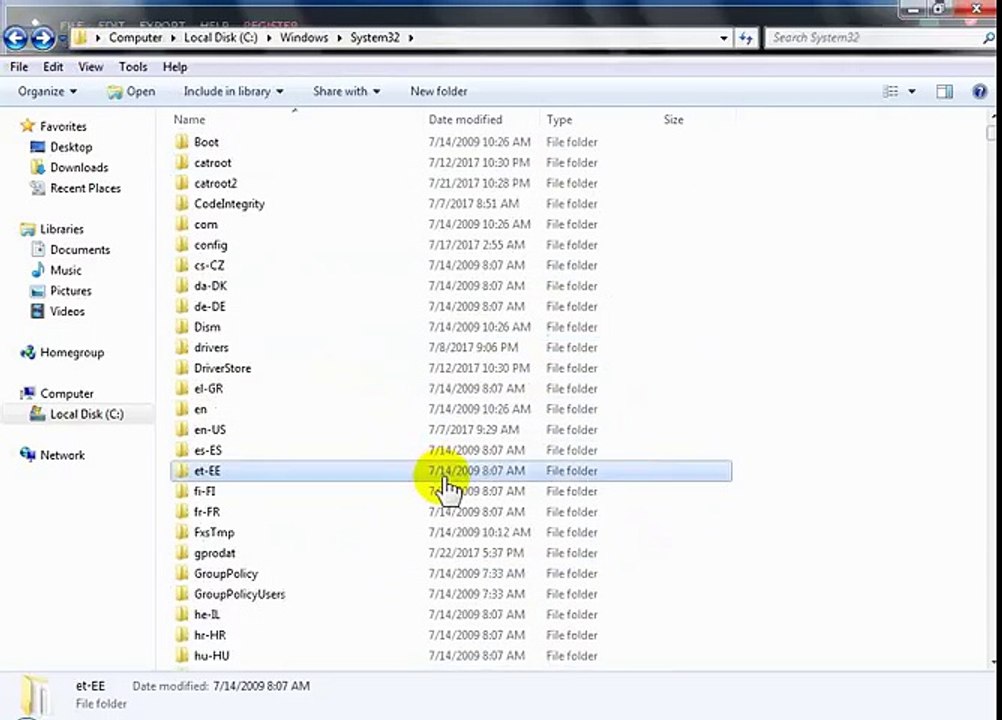The width and height of the screenshot is (1002, 720).
Task: Open the Music library
Action: (66, 270)
